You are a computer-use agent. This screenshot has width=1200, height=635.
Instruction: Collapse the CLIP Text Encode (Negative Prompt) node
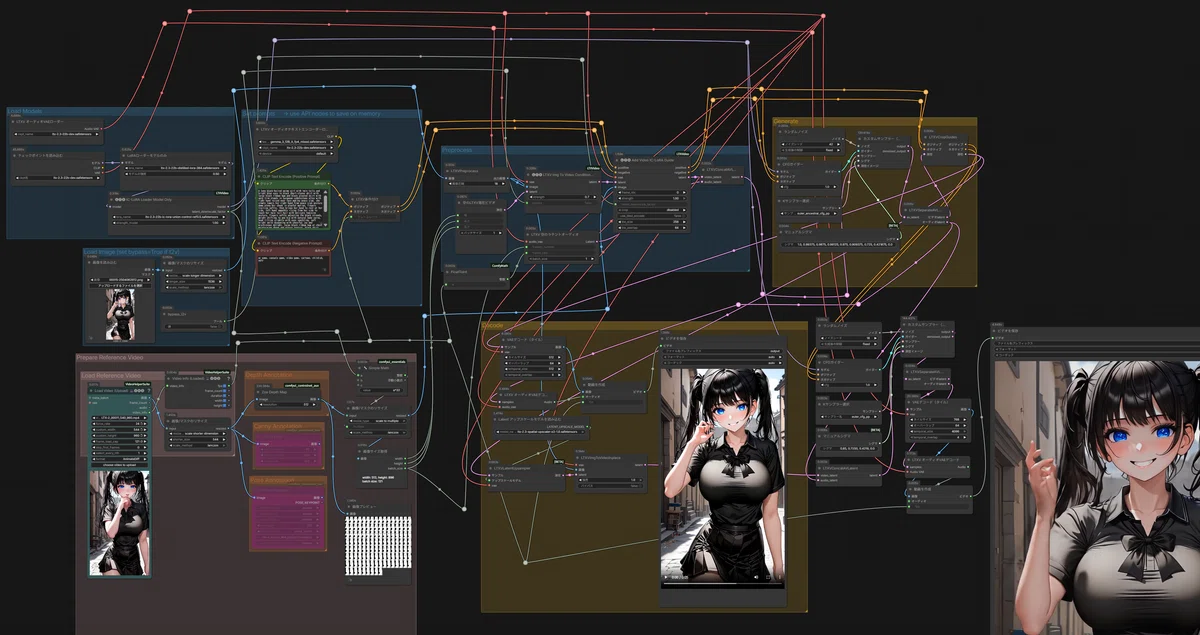point(258,243)
